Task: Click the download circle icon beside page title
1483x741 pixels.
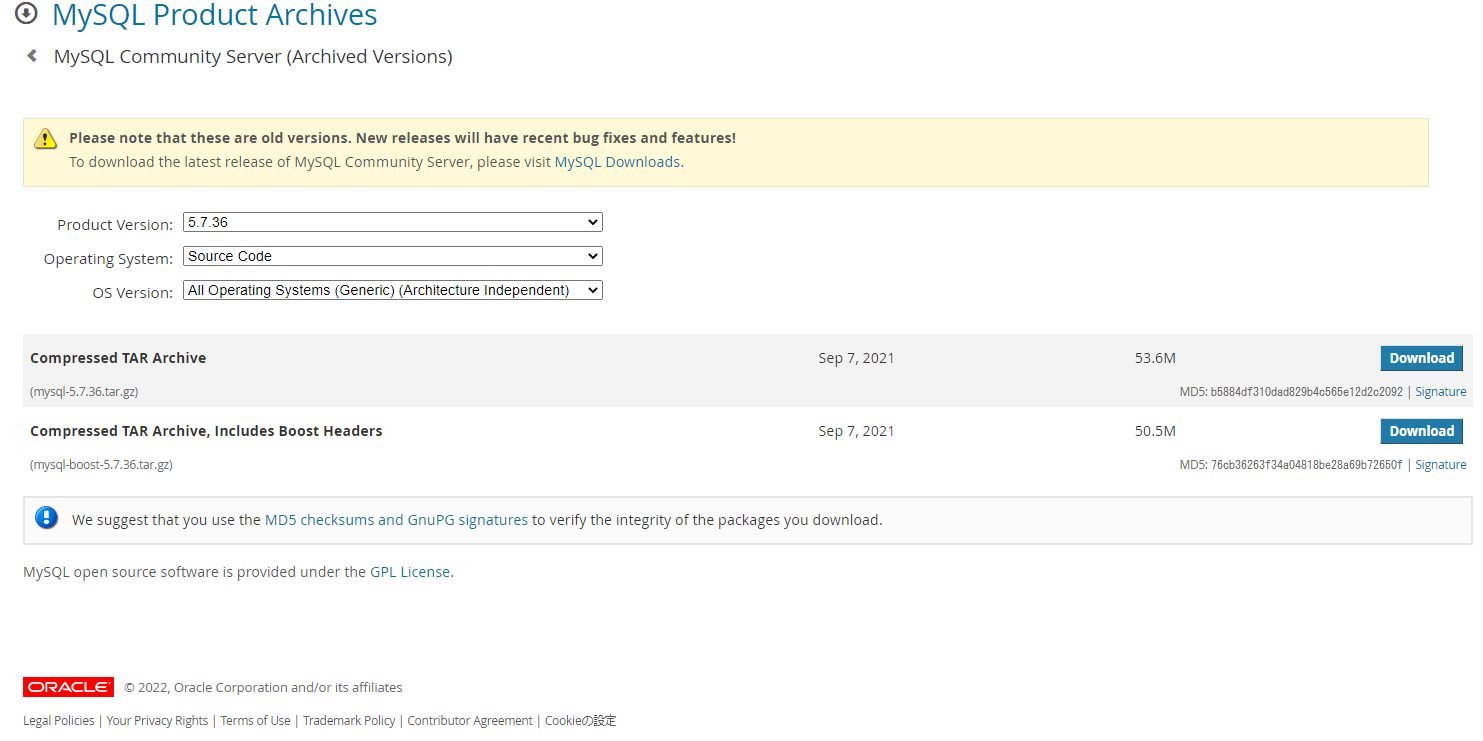Action: pyautogui.click(x=26, y=14)
